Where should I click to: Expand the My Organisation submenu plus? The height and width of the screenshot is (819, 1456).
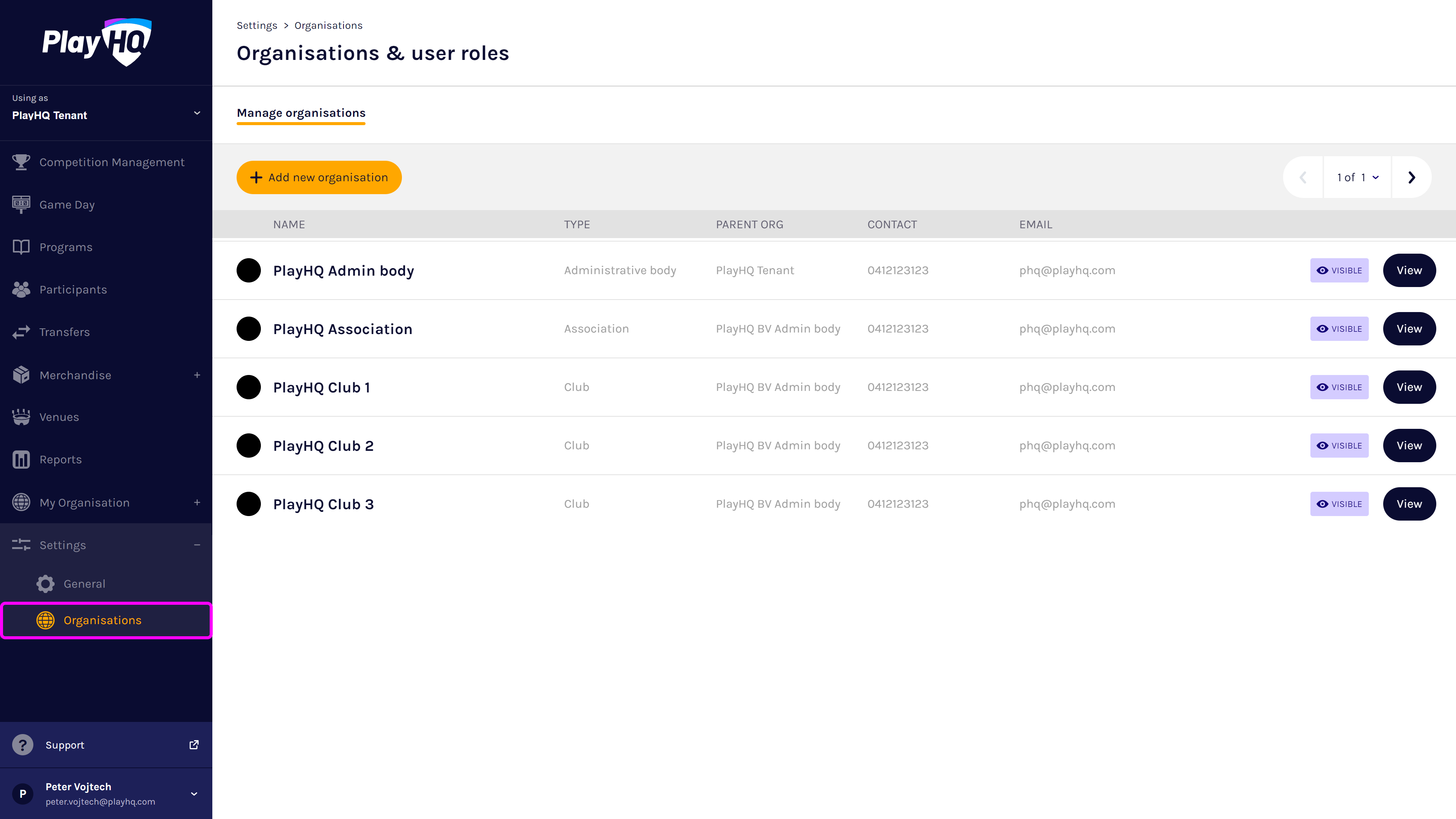197,502
